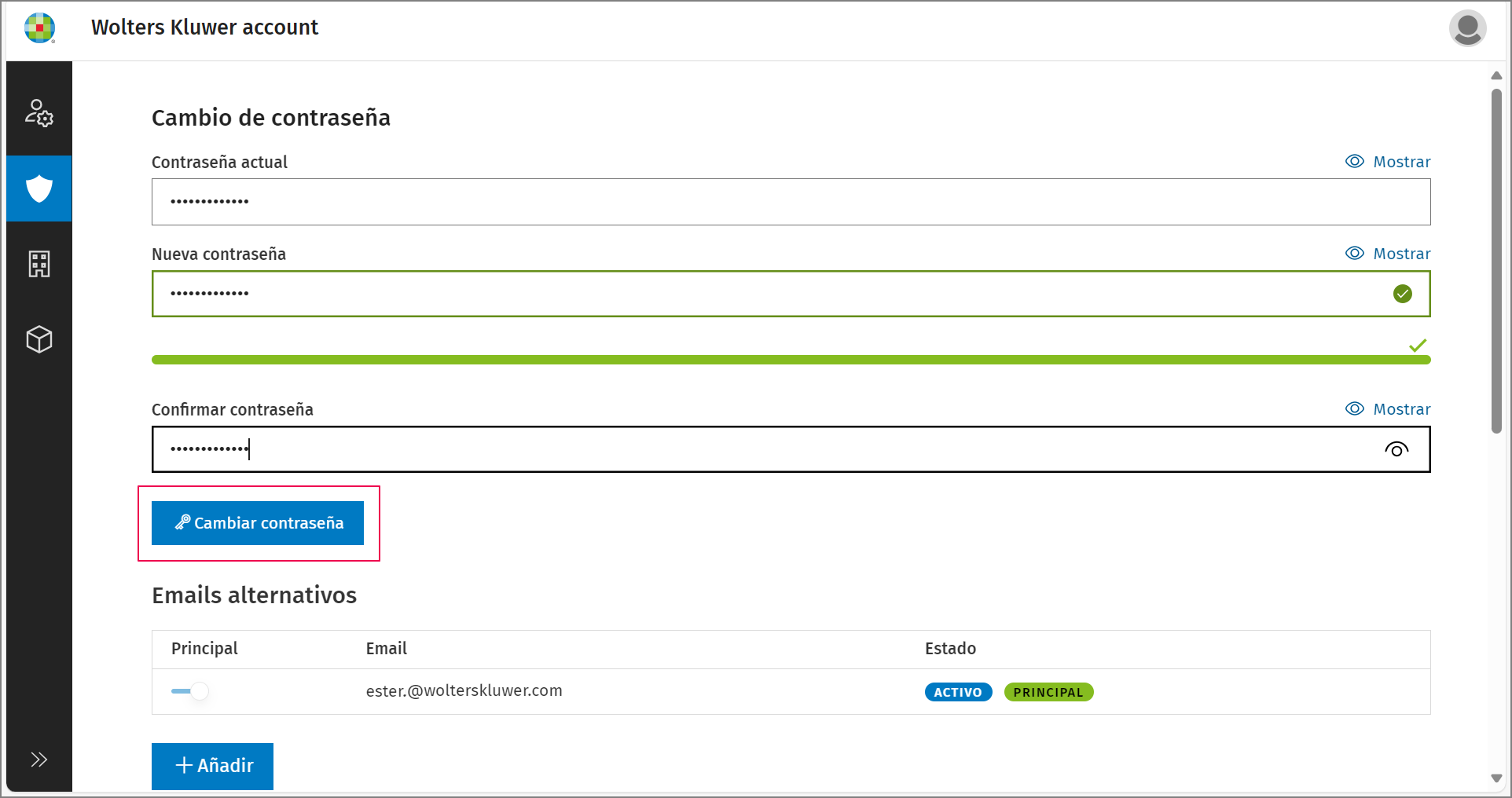Screen dimensions: 1512x798
Task: Click the Estado column header
Action: pos(950,649)
